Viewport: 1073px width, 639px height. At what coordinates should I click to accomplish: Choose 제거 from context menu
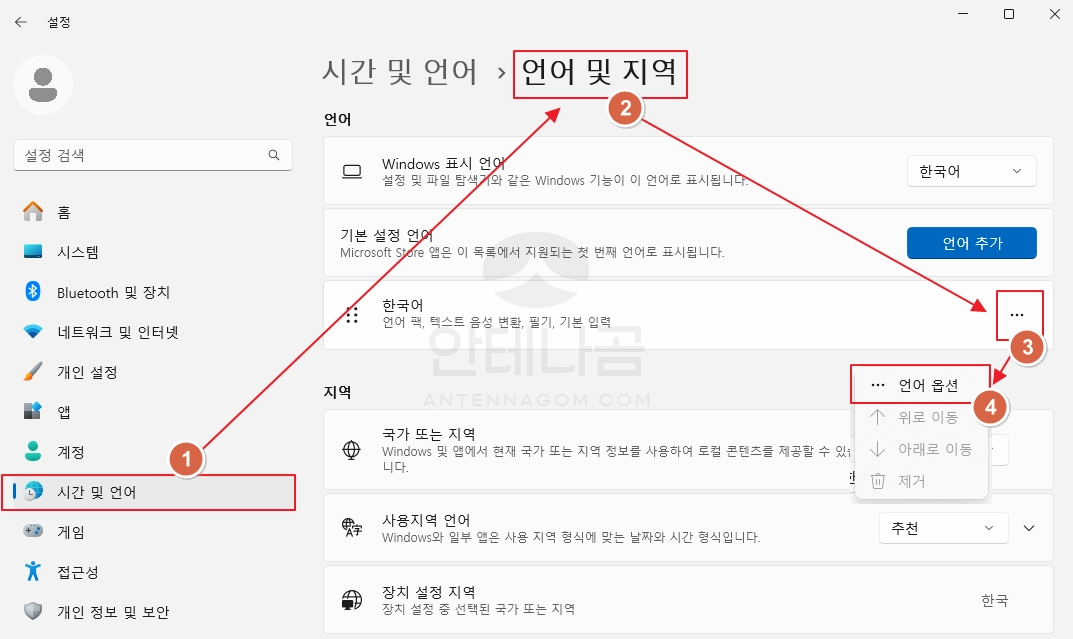(921, 481)
